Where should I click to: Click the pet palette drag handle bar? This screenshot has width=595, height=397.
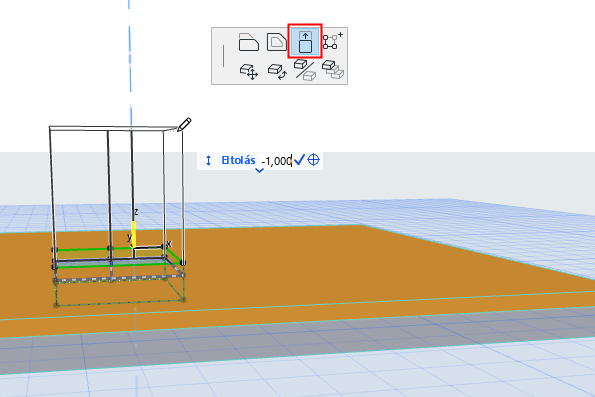coord(224,56)
